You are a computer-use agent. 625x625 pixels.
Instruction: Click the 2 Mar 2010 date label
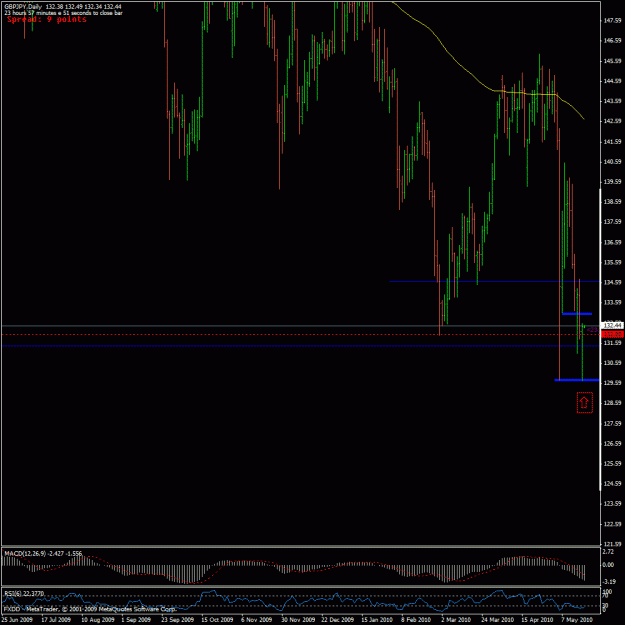[456, 620]
